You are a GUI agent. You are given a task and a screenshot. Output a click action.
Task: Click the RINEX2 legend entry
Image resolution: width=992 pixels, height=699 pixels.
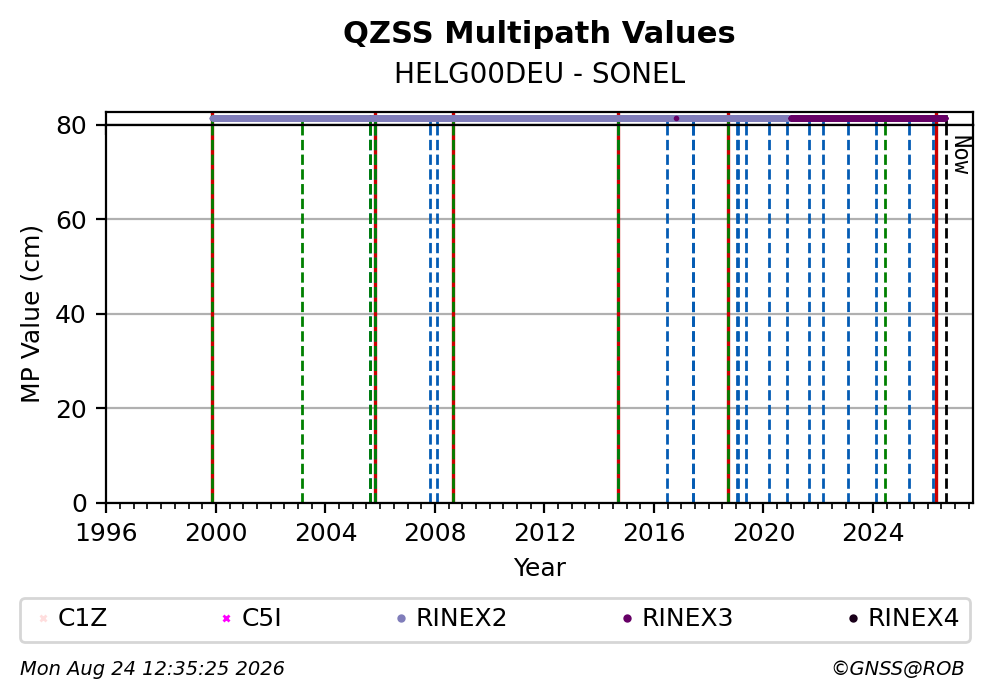click(x=452, y=618)
